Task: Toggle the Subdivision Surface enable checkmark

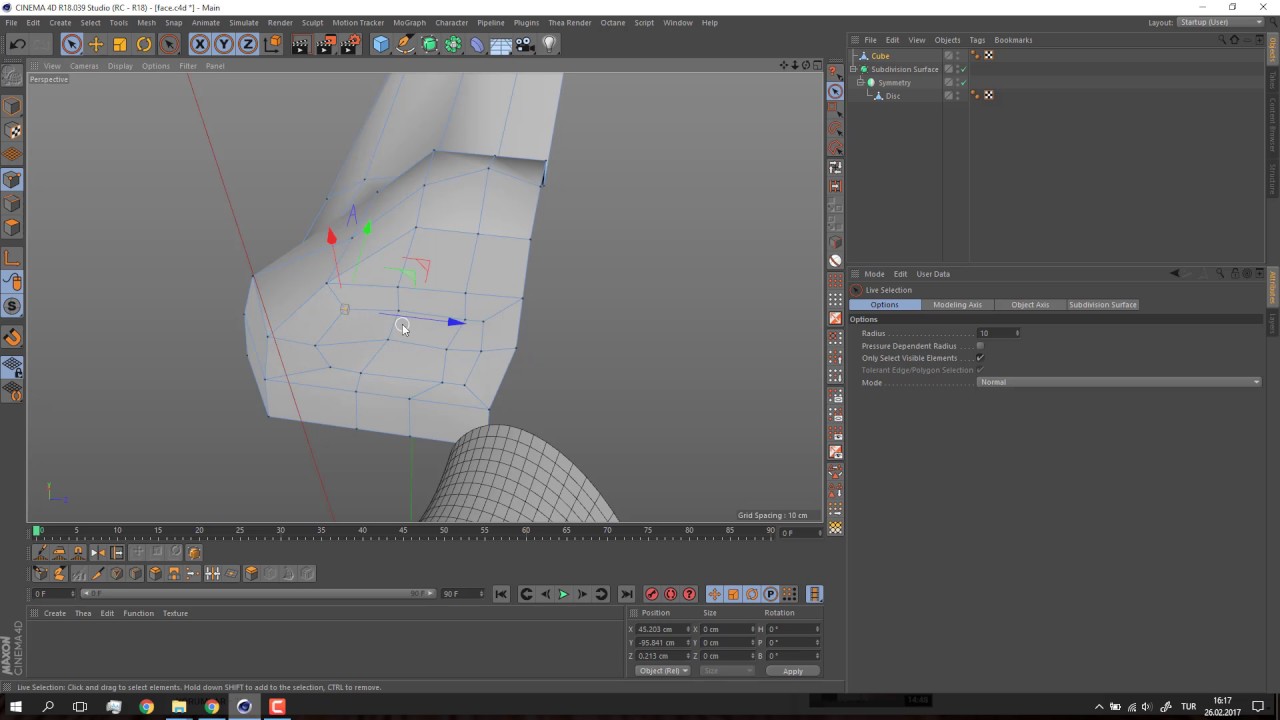Action: coord(963,69)
